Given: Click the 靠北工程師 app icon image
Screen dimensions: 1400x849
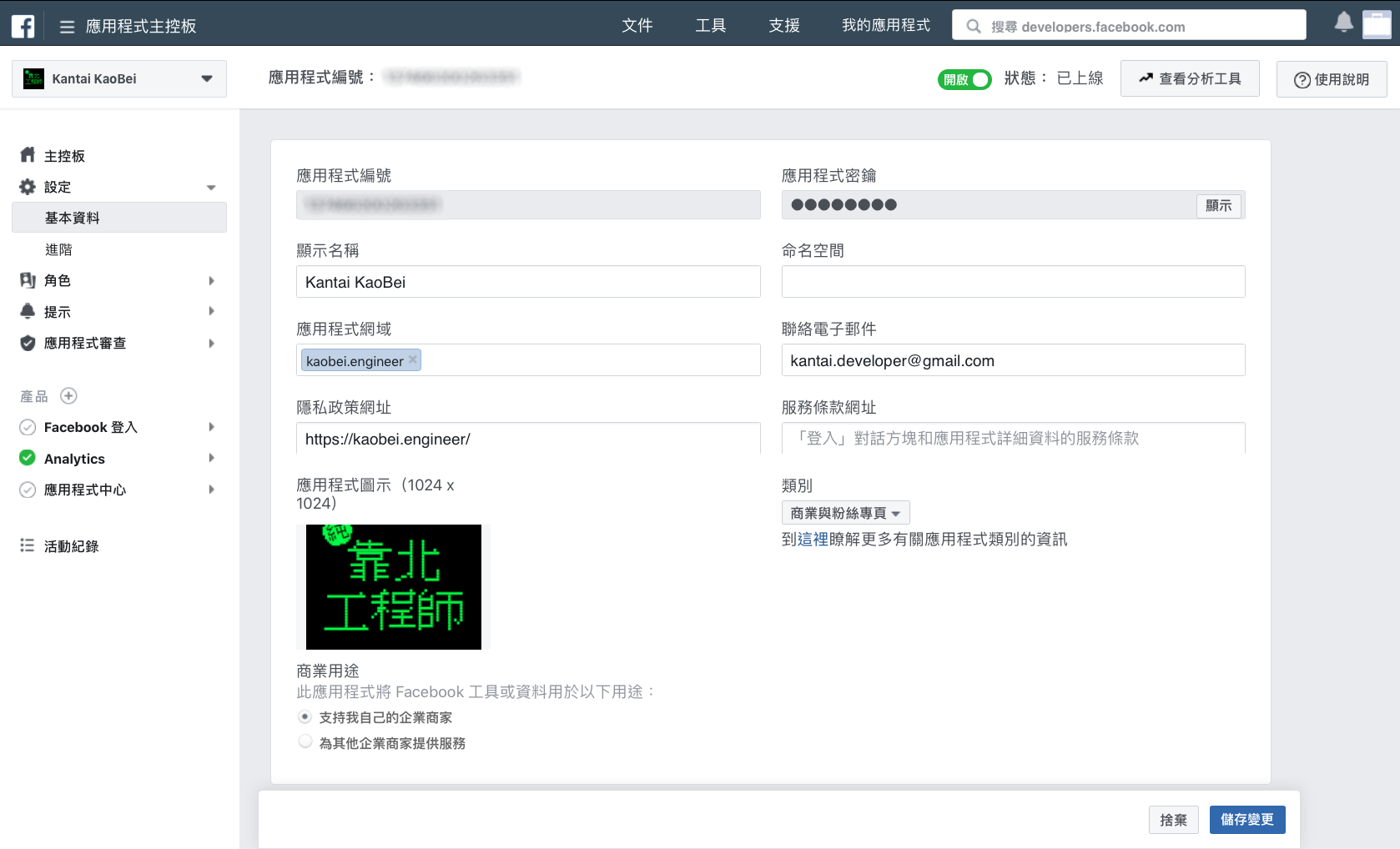Looking at the screenshot, I should point(394,587).
